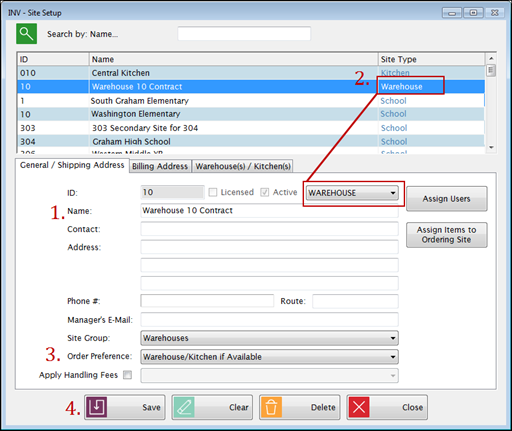Click the site list scrollbar thumb

click(491, 70)
